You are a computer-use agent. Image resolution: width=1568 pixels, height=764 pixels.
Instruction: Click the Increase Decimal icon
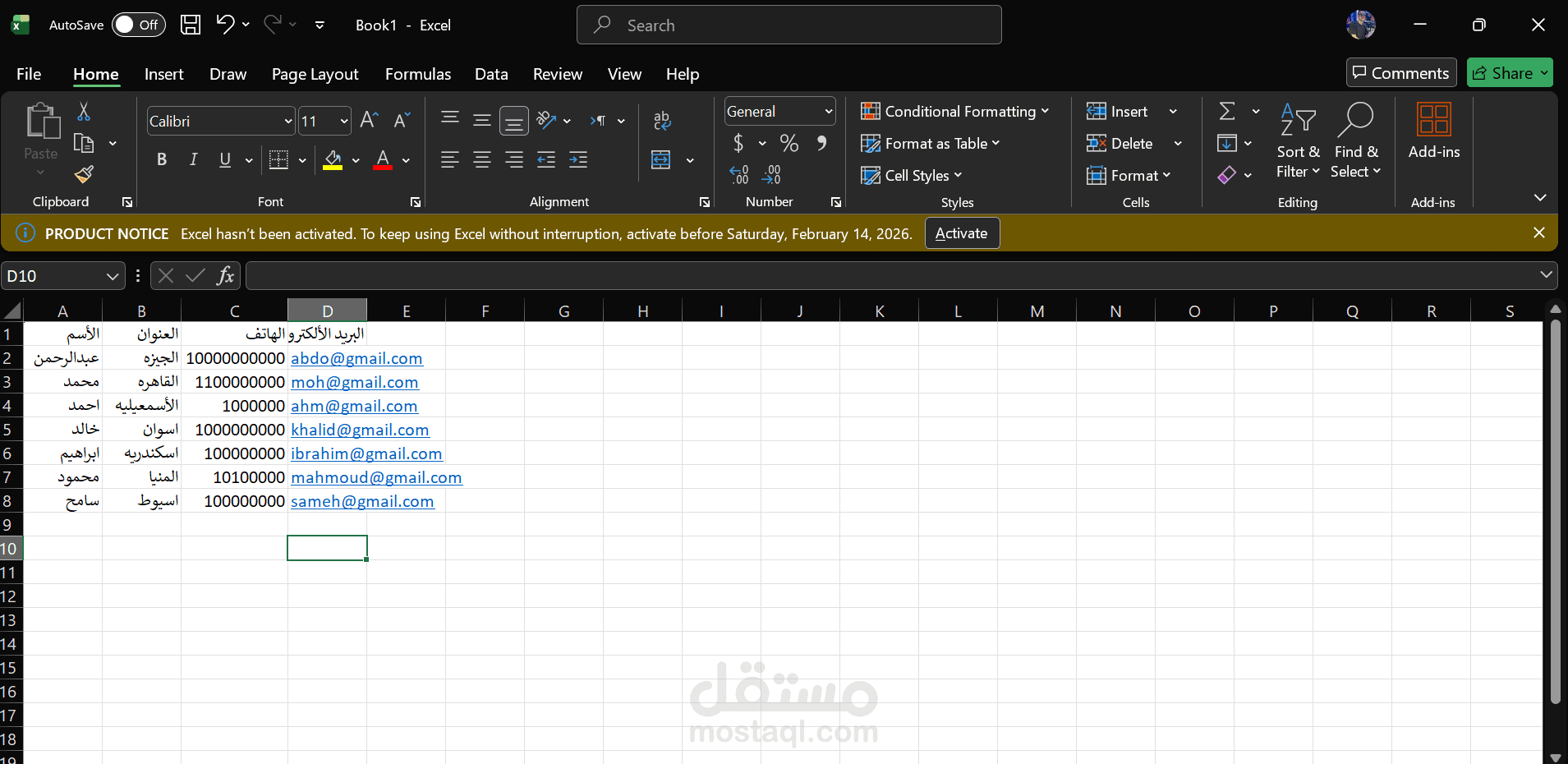[739, 174]
